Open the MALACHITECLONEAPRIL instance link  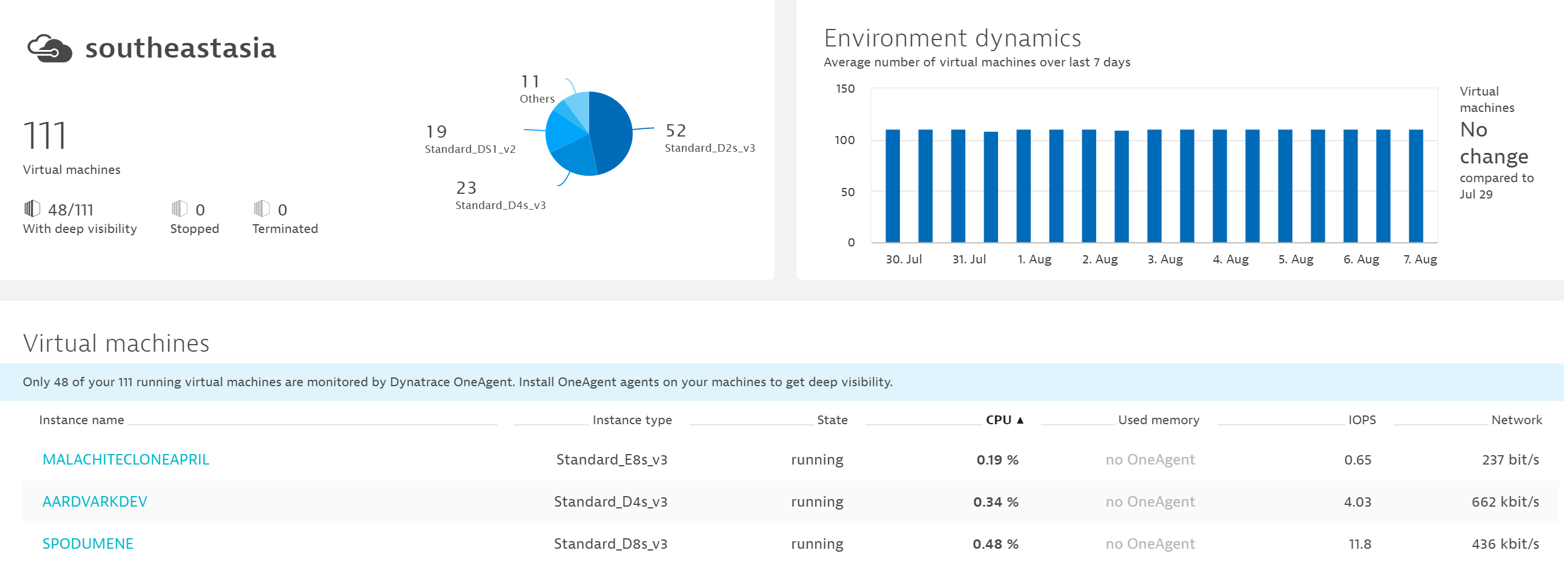click(125, 460)
